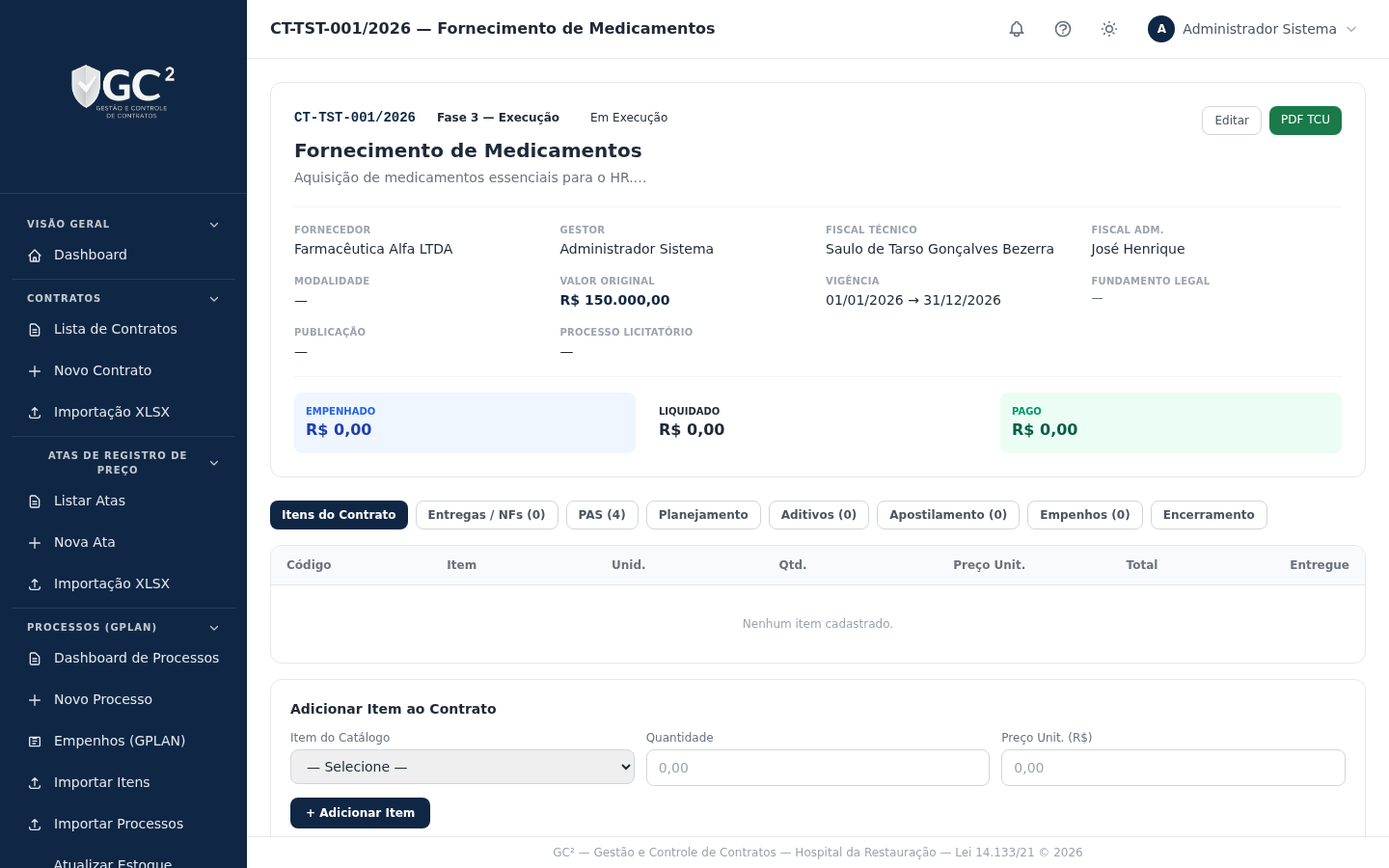The height and width of the screenshot is (868, 1389).
Task: Click the document icon beside Listar Atas
Action: [x=35, y=502]
